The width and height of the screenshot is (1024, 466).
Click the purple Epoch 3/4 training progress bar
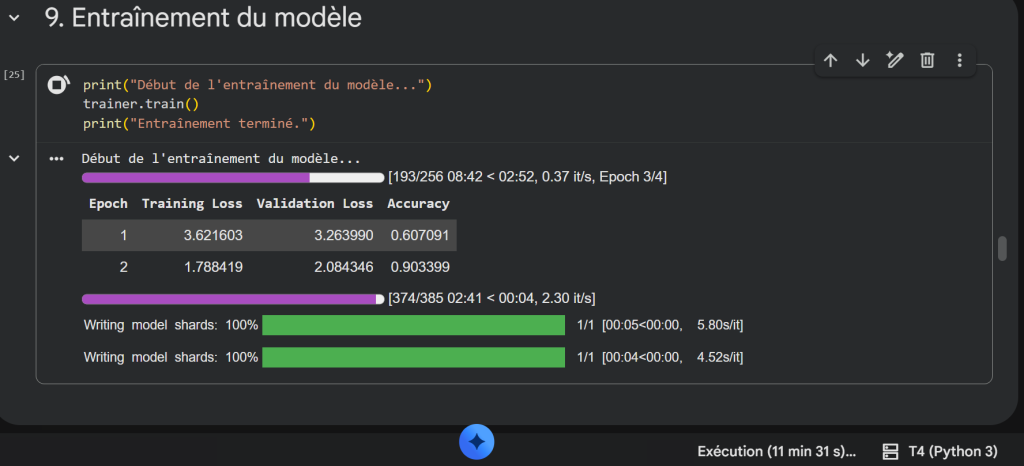232,178
